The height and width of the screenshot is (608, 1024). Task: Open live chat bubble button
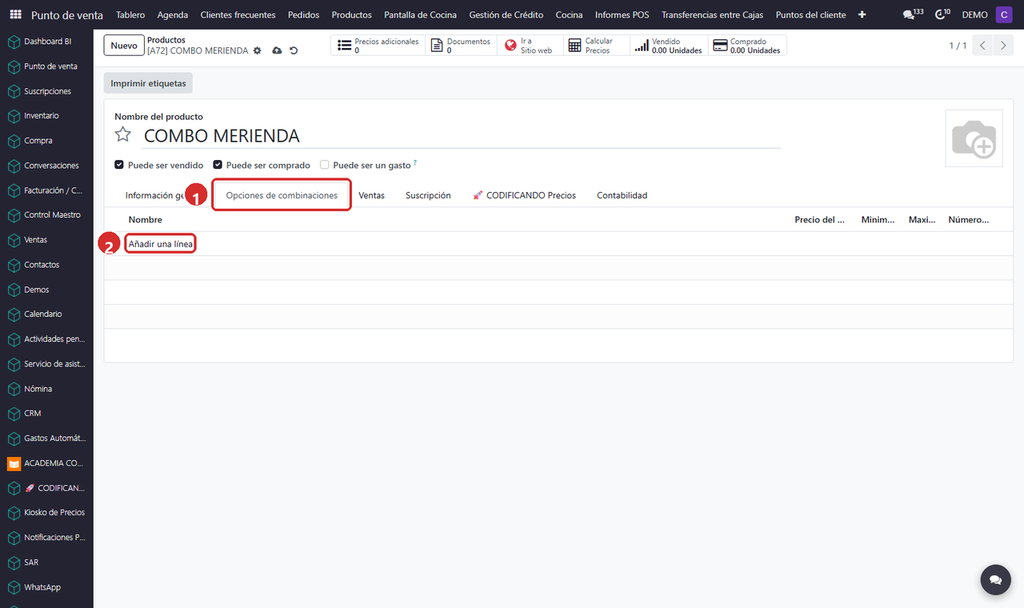click(995, 579)
